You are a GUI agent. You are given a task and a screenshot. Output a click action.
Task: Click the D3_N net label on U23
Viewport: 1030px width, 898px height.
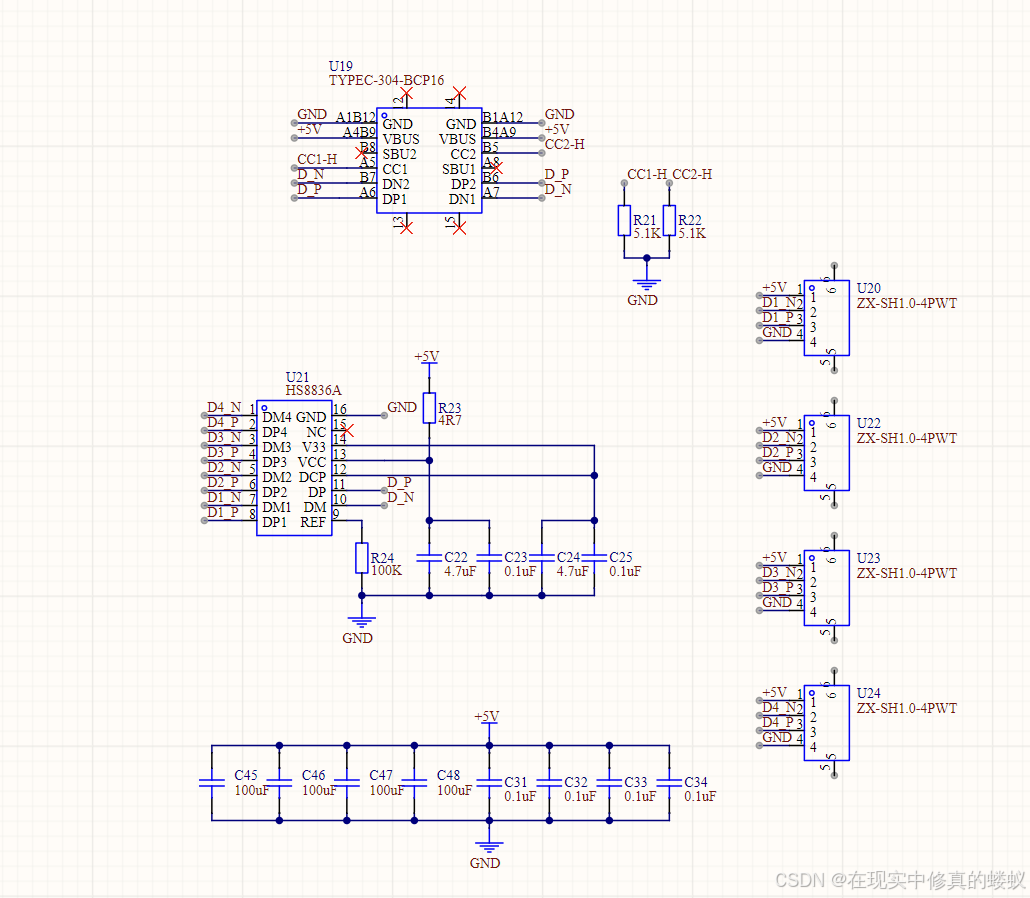[x=778, y=572]
